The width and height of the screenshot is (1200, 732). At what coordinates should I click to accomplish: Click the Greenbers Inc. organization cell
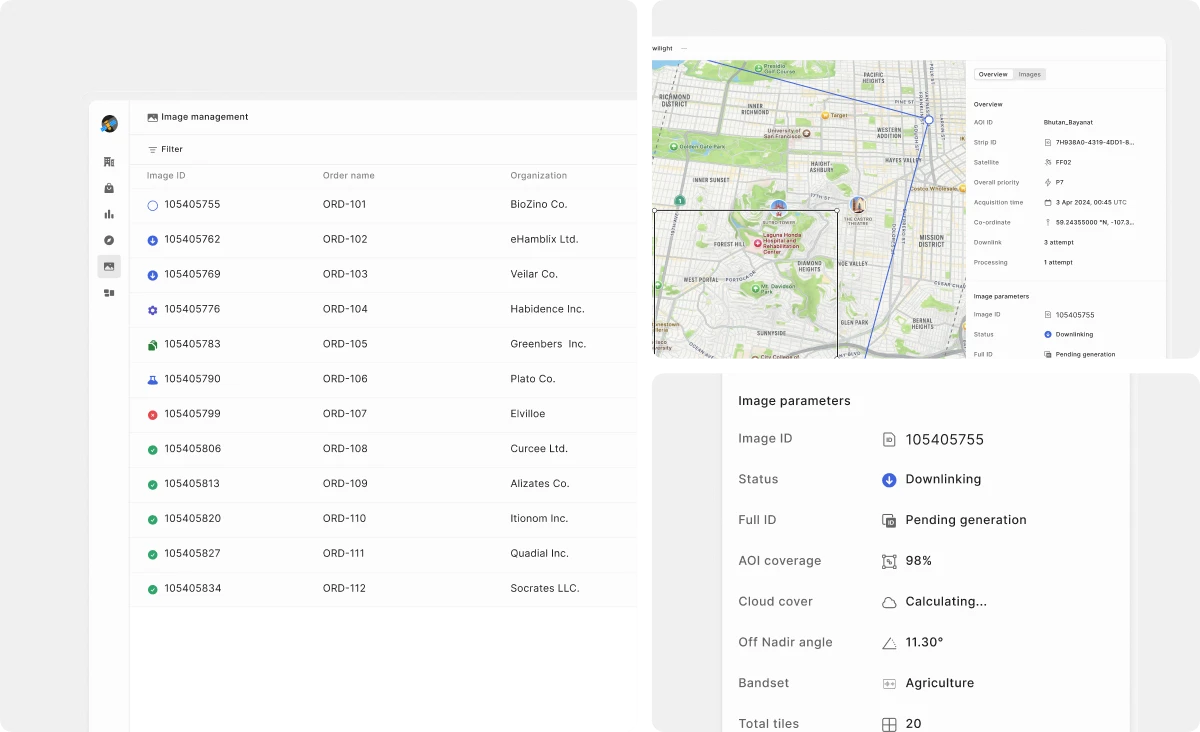click(548, 344)
